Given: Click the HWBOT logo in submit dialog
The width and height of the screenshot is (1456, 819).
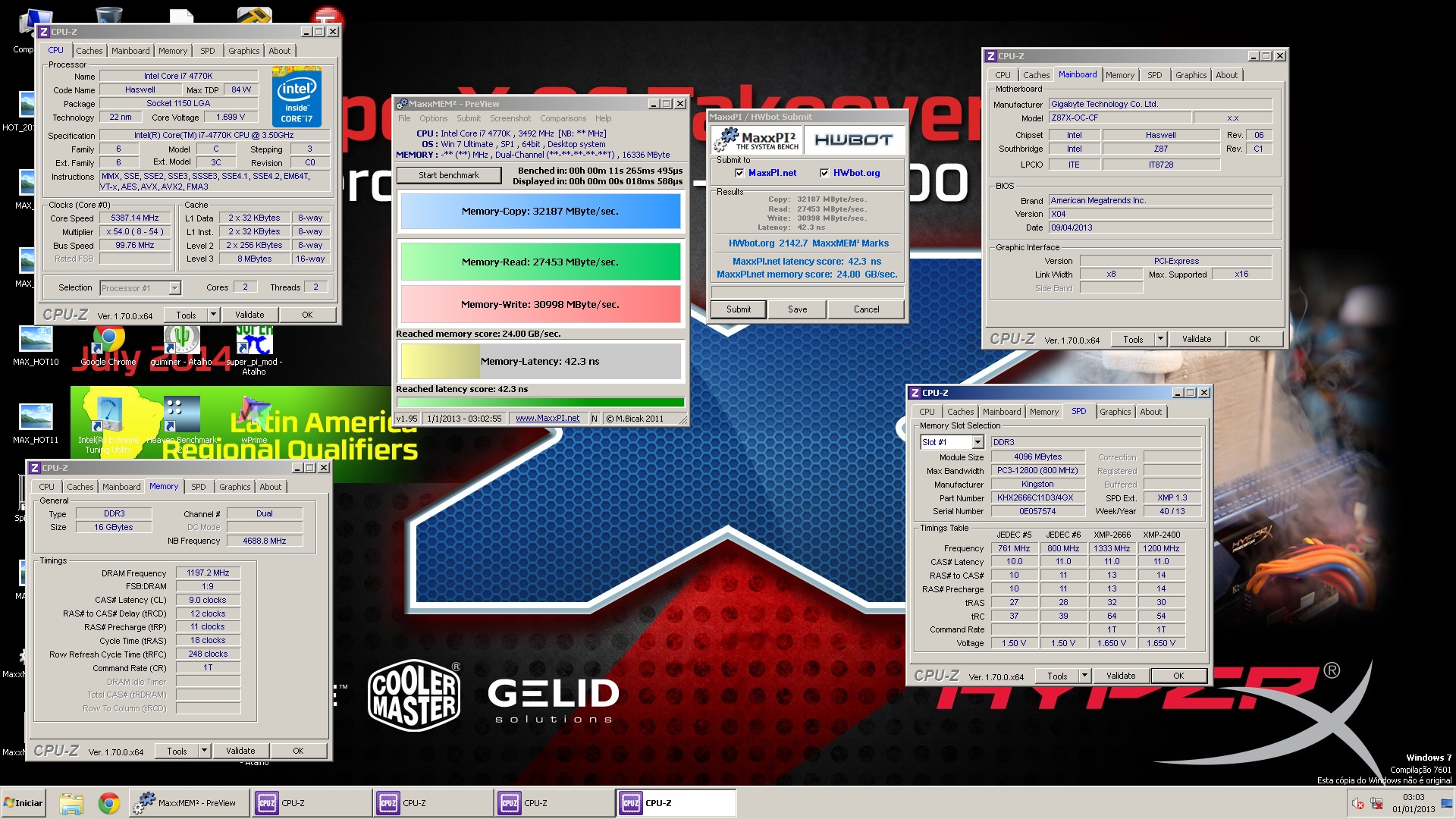Looking at the screenshot, I should [x=854, y=140].
